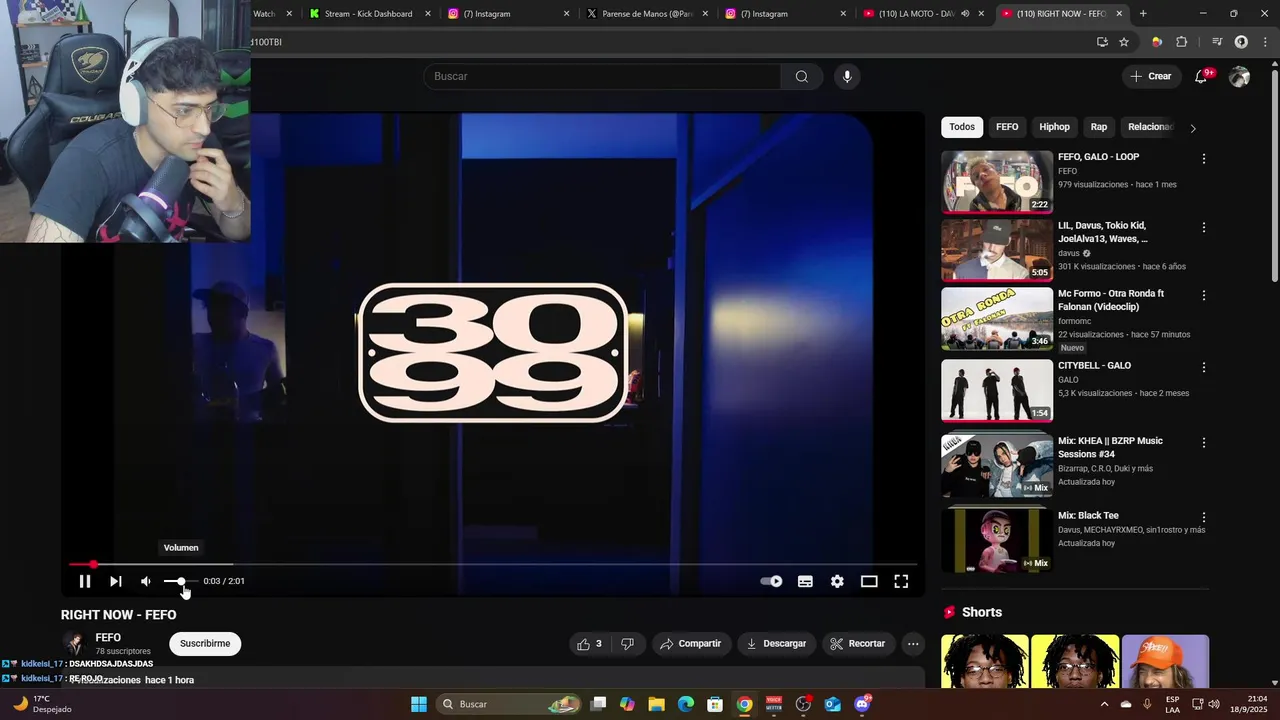Open File Explorer from taskbar
The width and height of the screenshot is (1280, 720).
click(657, 704)
